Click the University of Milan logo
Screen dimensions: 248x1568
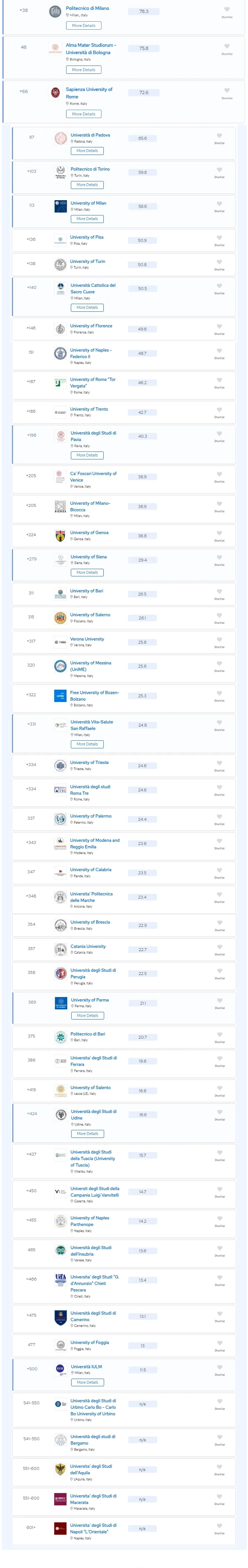pos(61,206)
